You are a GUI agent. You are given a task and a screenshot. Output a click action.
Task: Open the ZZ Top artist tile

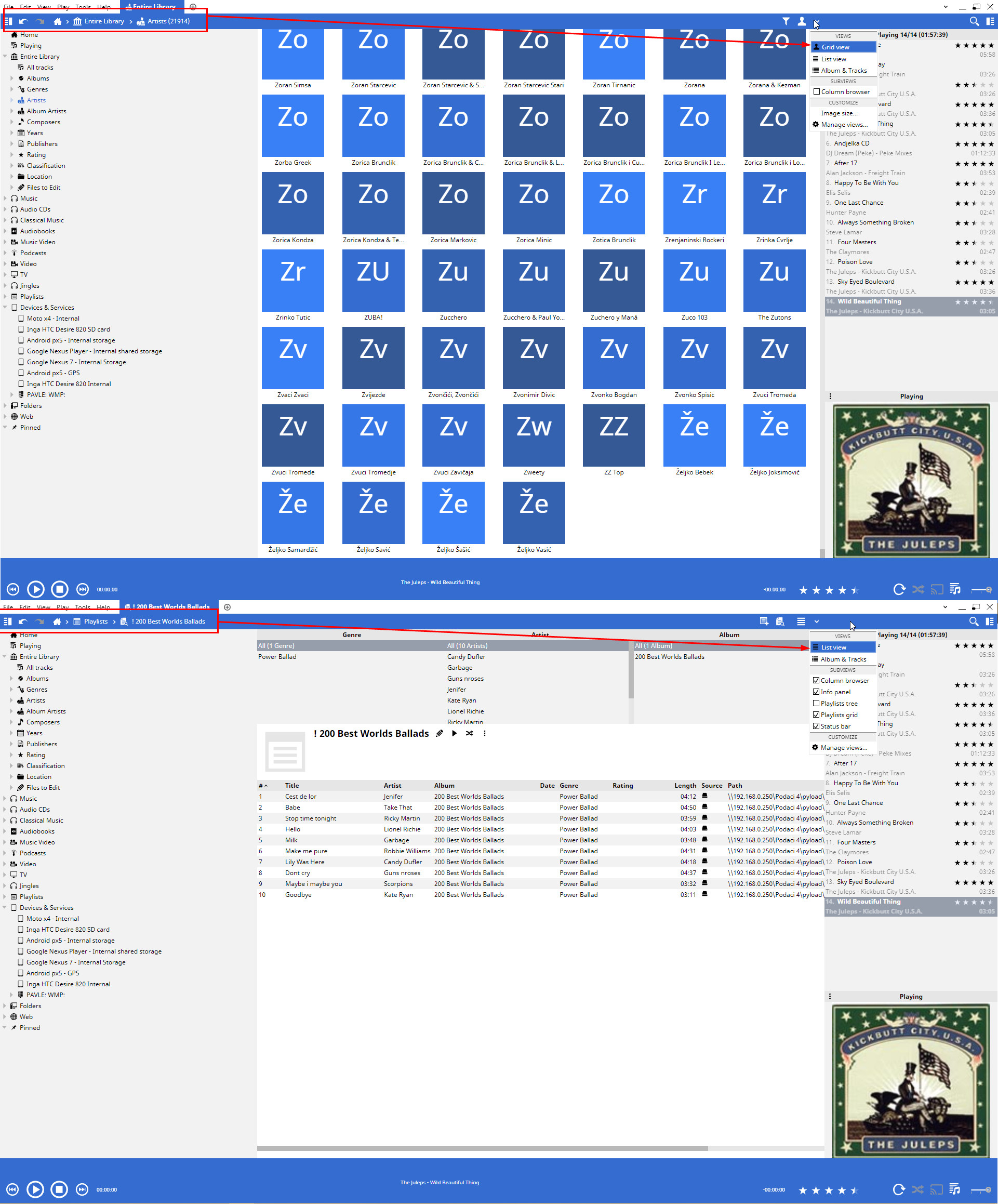pyautogui.click(x=614, y=436)
